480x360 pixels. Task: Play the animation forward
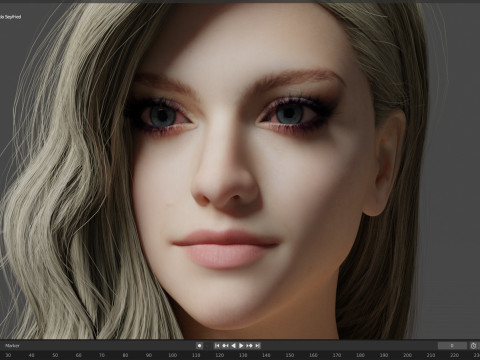click(241, 346)
